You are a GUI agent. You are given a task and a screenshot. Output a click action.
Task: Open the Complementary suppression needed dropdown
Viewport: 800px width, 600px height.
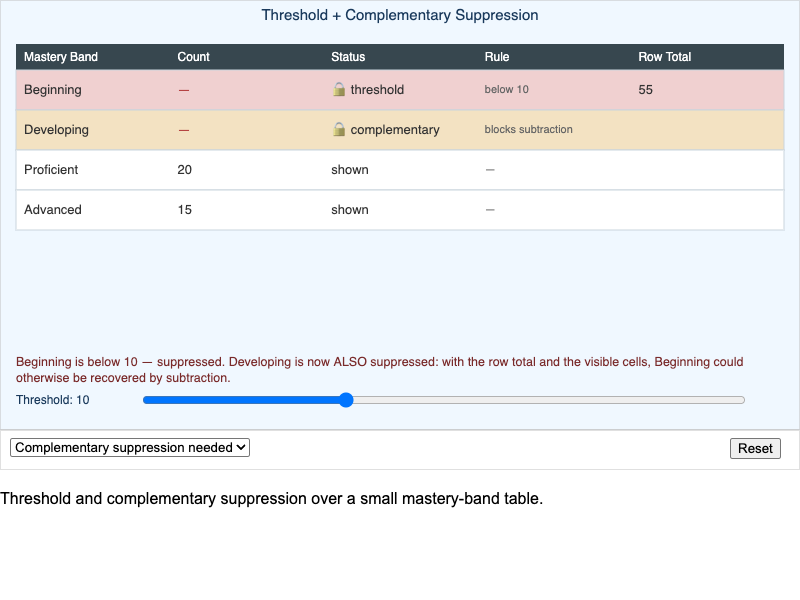[130, 447]
